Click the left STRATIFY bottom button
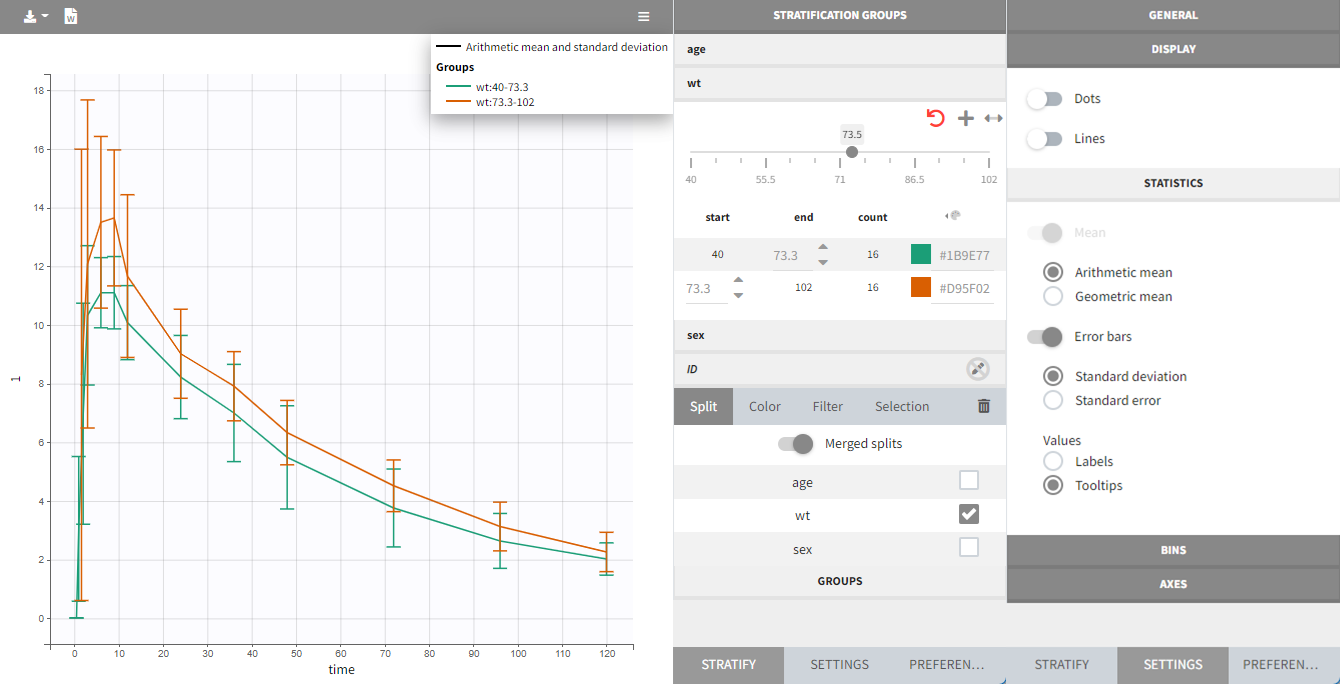 click(x=728, y=664)
